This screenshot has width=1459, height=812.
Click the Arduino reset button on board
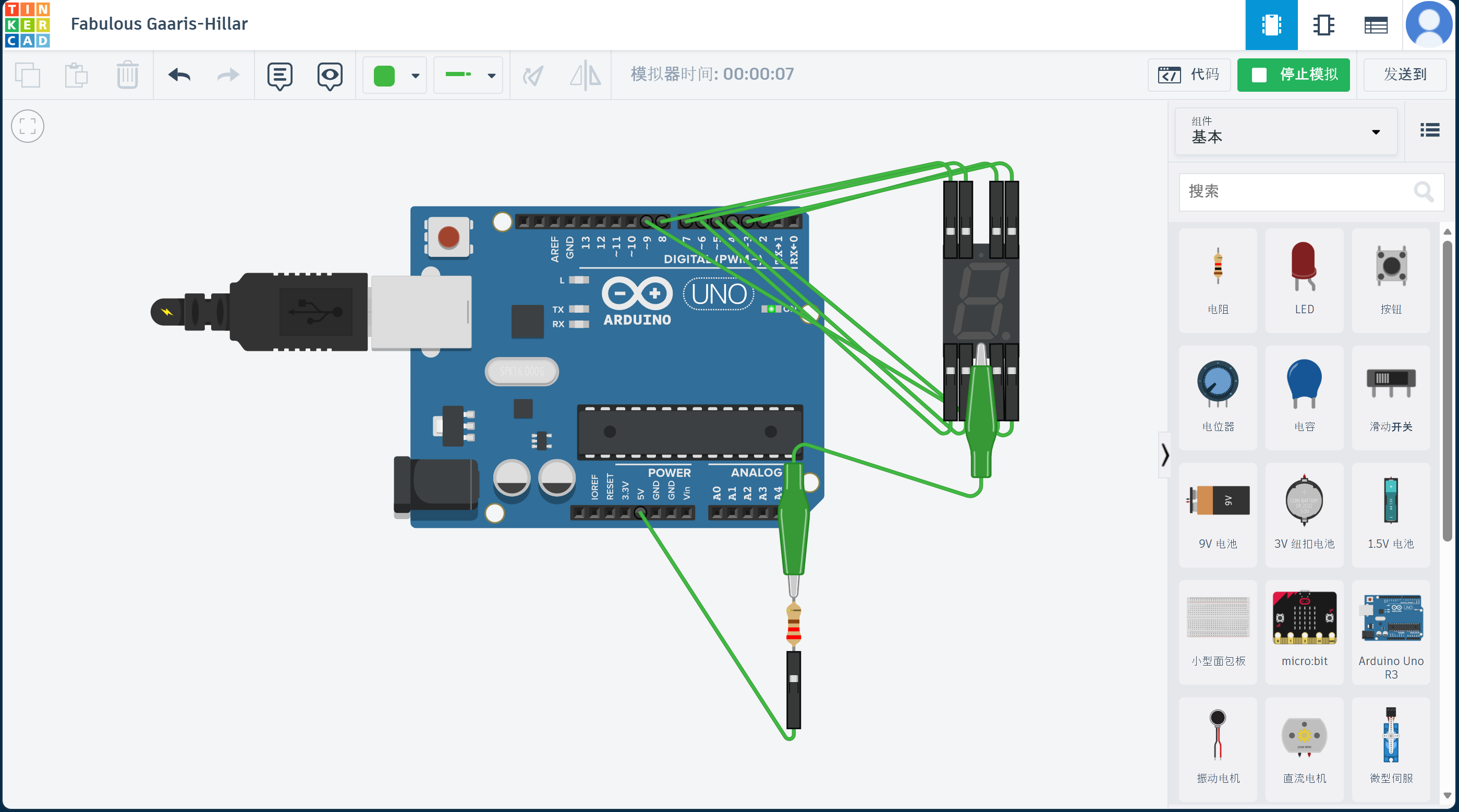(x=448, y=237)
